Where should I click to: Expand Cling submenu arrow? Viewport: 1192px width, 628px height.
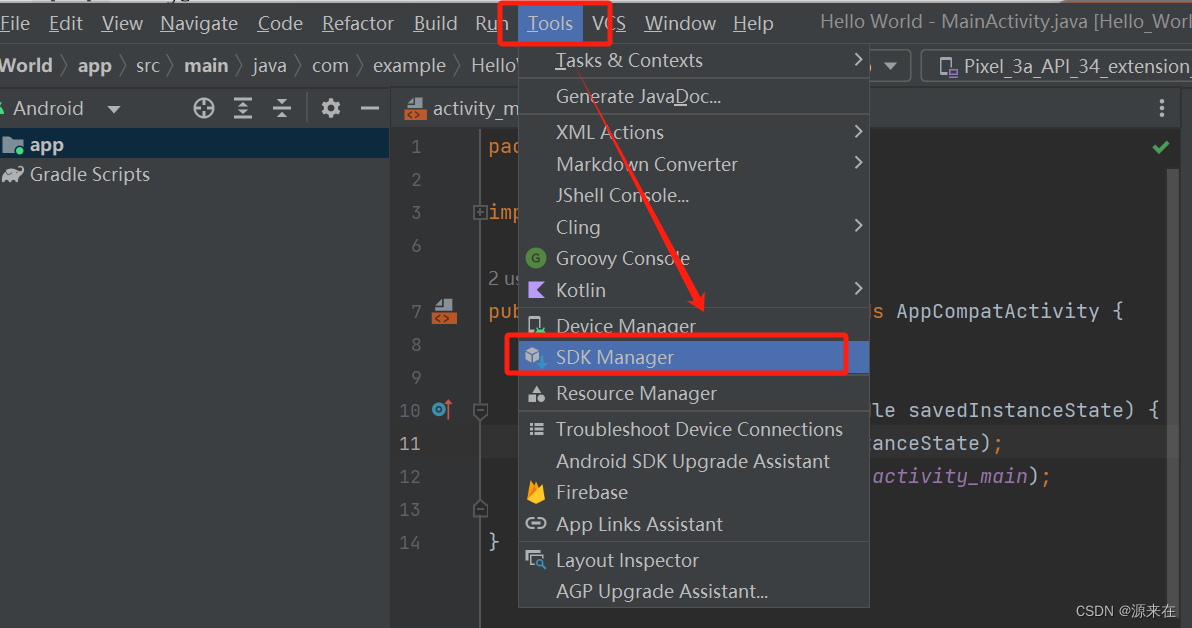(858, 226)
